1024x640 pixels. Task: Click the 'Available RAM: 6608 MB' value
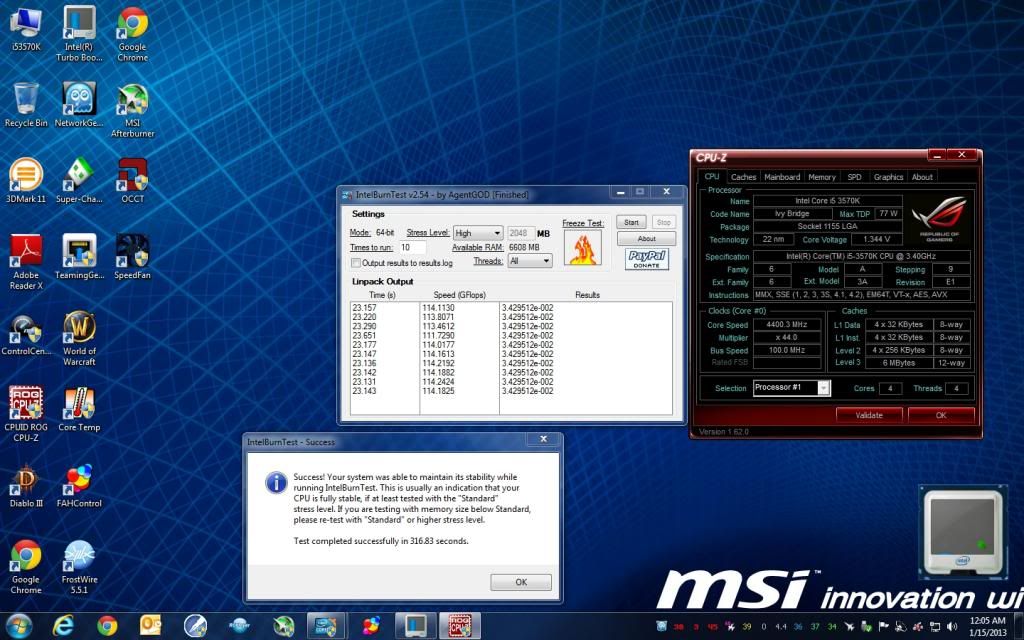pos(524,248)
